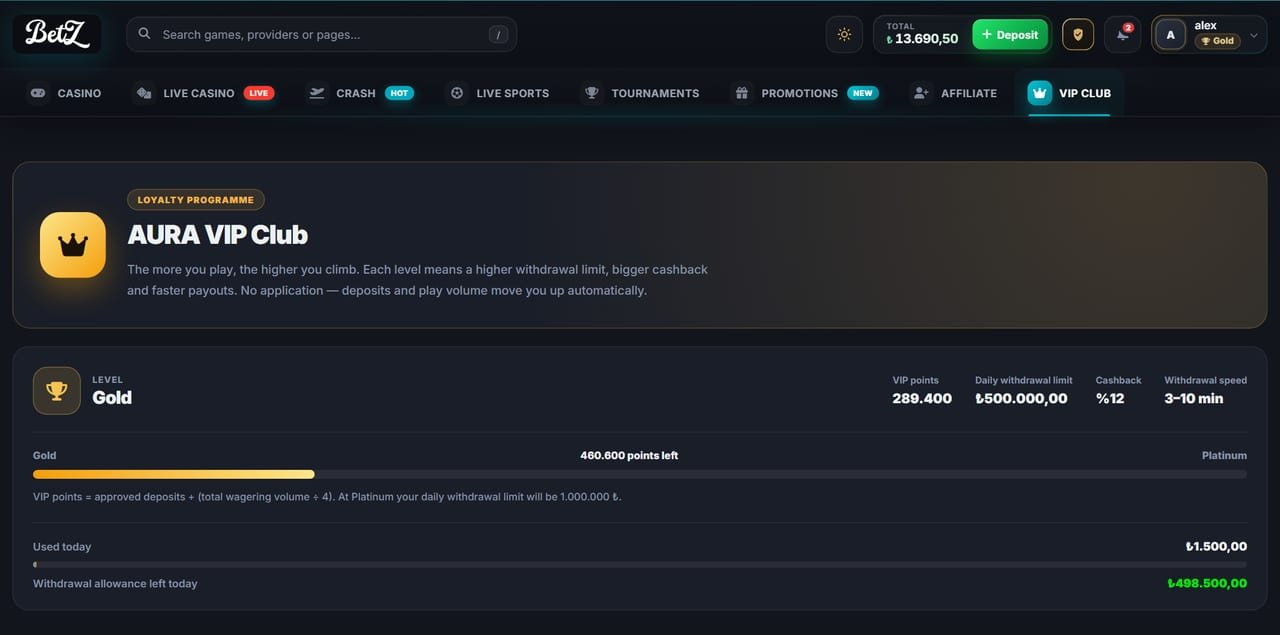Click withdrawal speed 3–10 min
The height and width of the screenshot is (635, 1280).
tap(1194, 398)
